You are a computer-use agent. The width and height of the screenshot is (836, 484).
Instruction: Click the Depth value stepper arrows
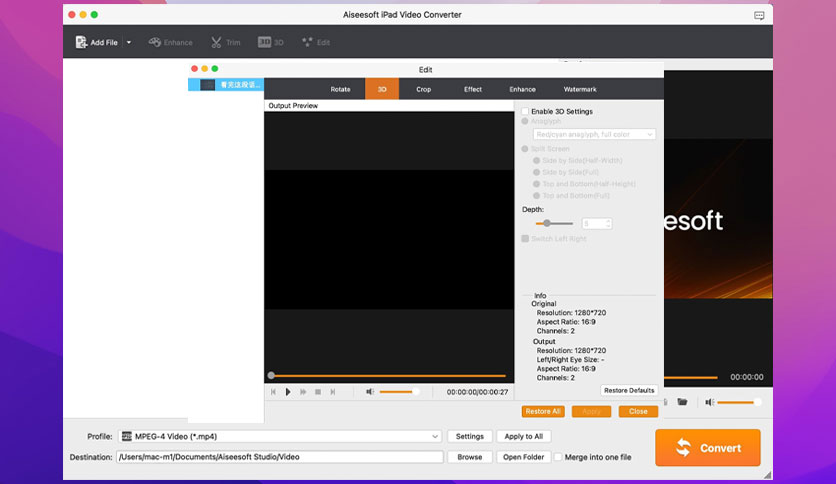coord(608,223)
